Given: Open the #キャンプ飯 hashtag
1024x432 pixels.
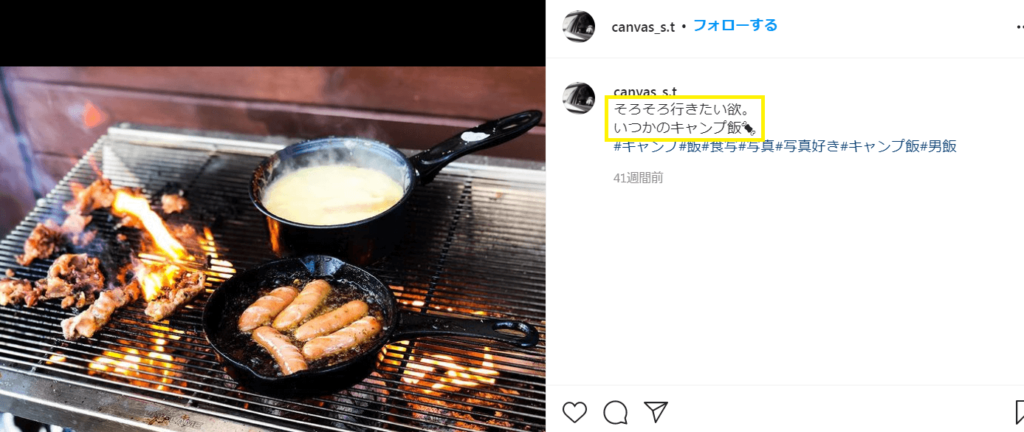Looking at the screenshot, I should click(x=880, y=147).
